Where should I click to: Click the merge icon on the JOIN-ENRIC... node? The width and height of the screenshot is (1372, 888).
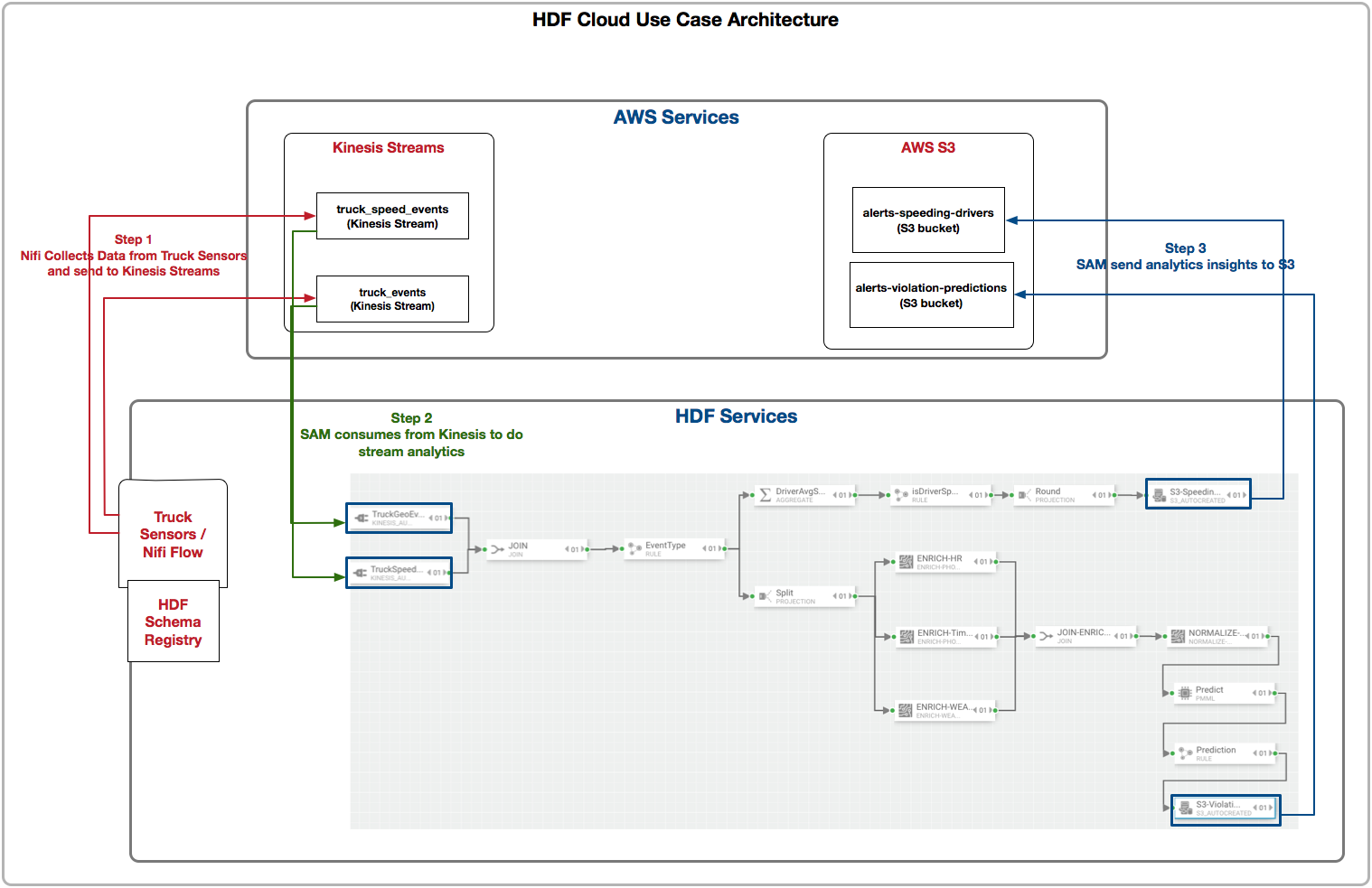[1047, 636]
